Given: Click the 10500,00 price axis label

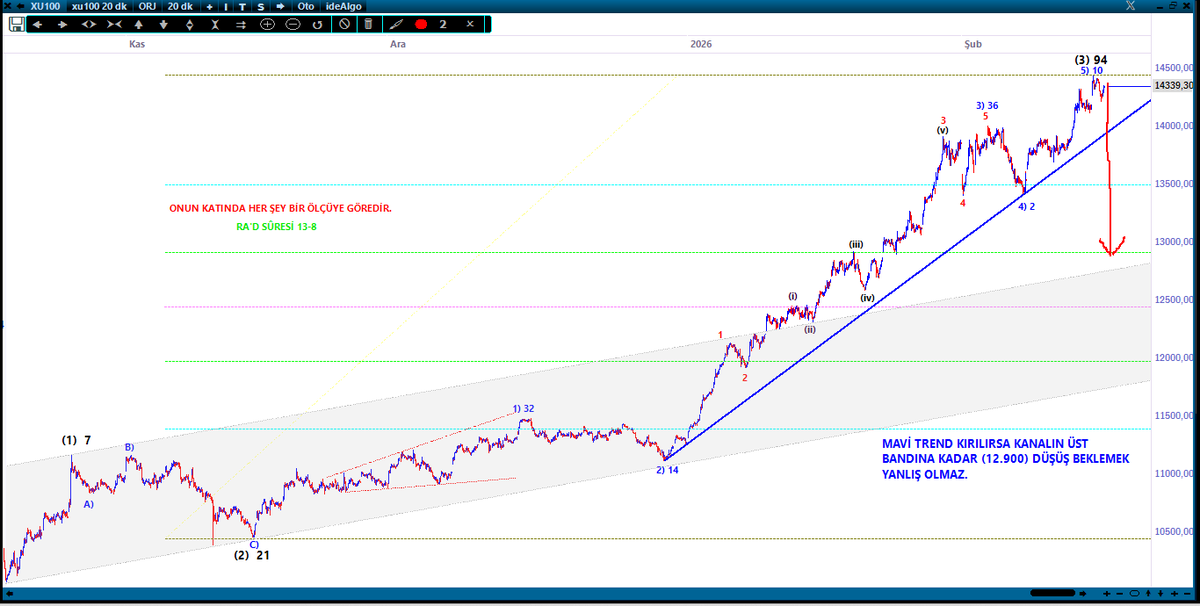Looking at the screenshot, I should (1175, 532).
